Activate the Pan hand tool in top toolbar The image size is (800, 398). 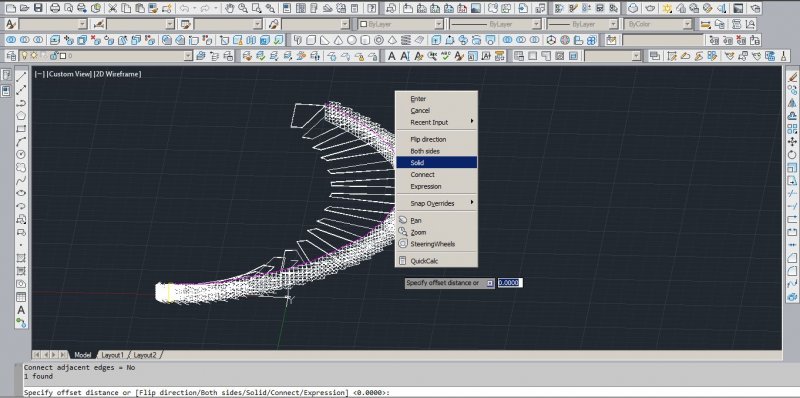point(230,8)
